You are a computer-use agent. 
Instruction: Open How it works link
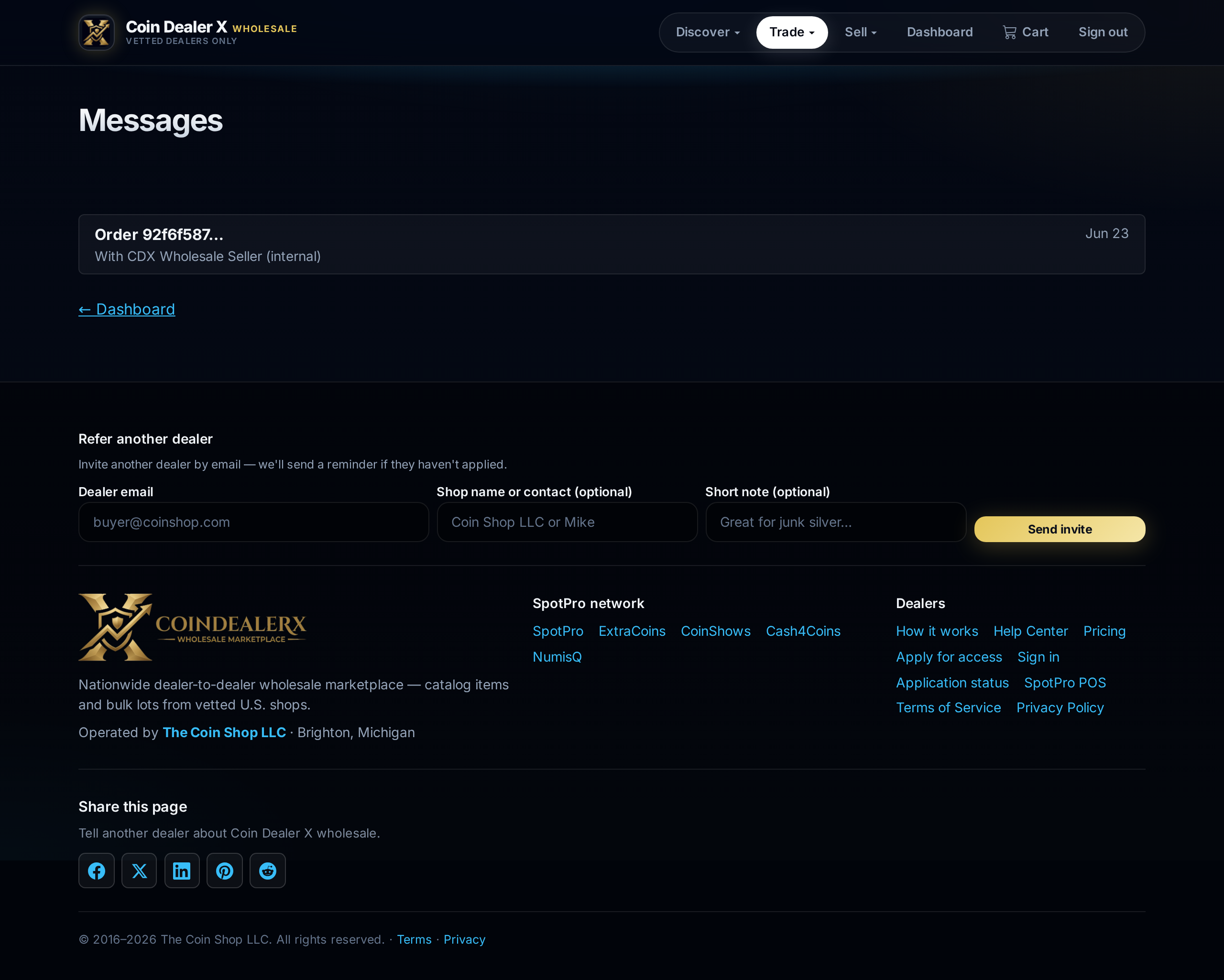(937, 631)
